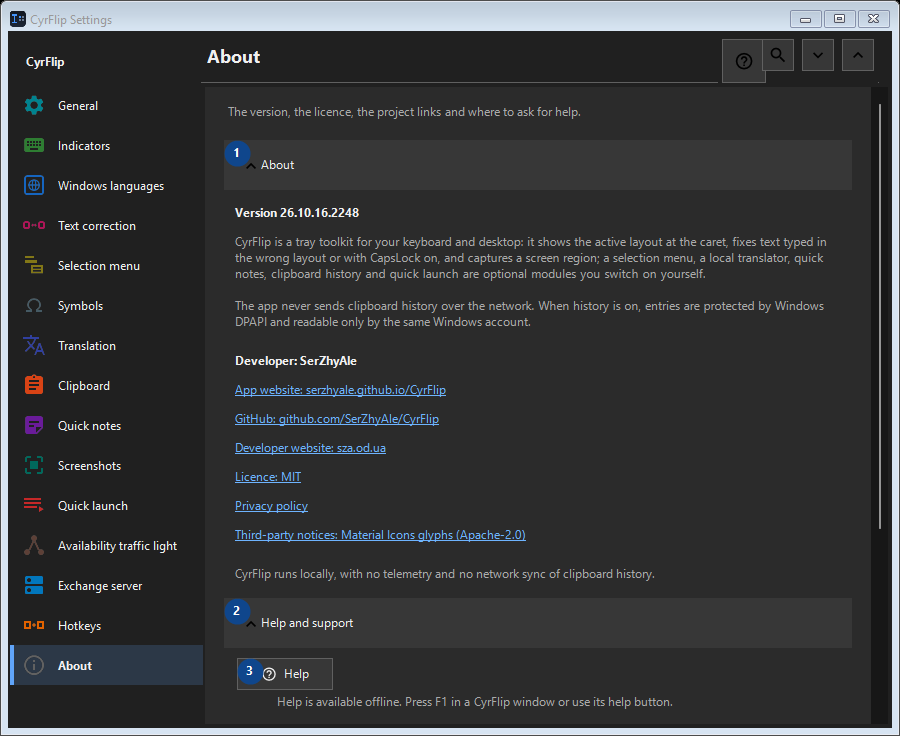Screen dimensions: 900x736
Task: Open the Quick launch icon
Action: point(34,505)
